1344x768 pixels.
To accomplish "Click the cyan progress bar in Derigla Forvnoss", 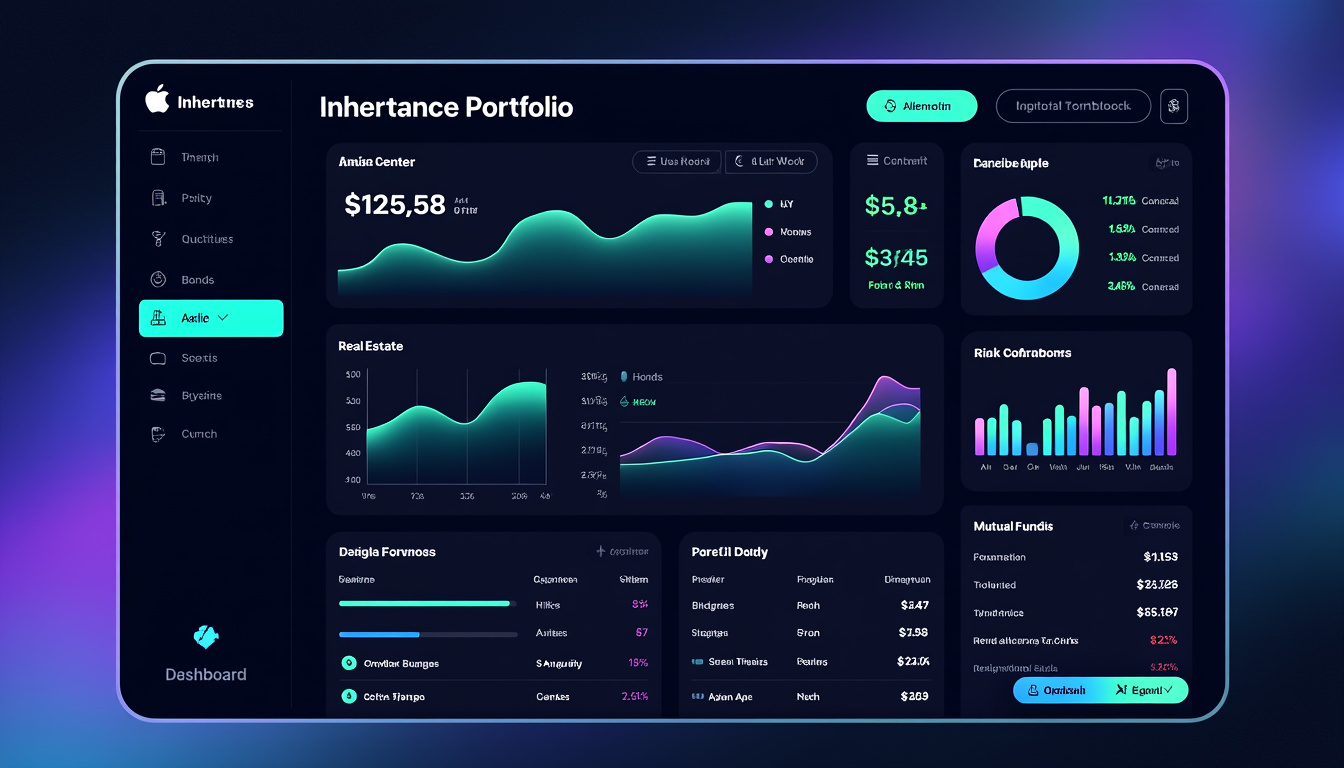I will pyautogui.click(x=424, y=603).
